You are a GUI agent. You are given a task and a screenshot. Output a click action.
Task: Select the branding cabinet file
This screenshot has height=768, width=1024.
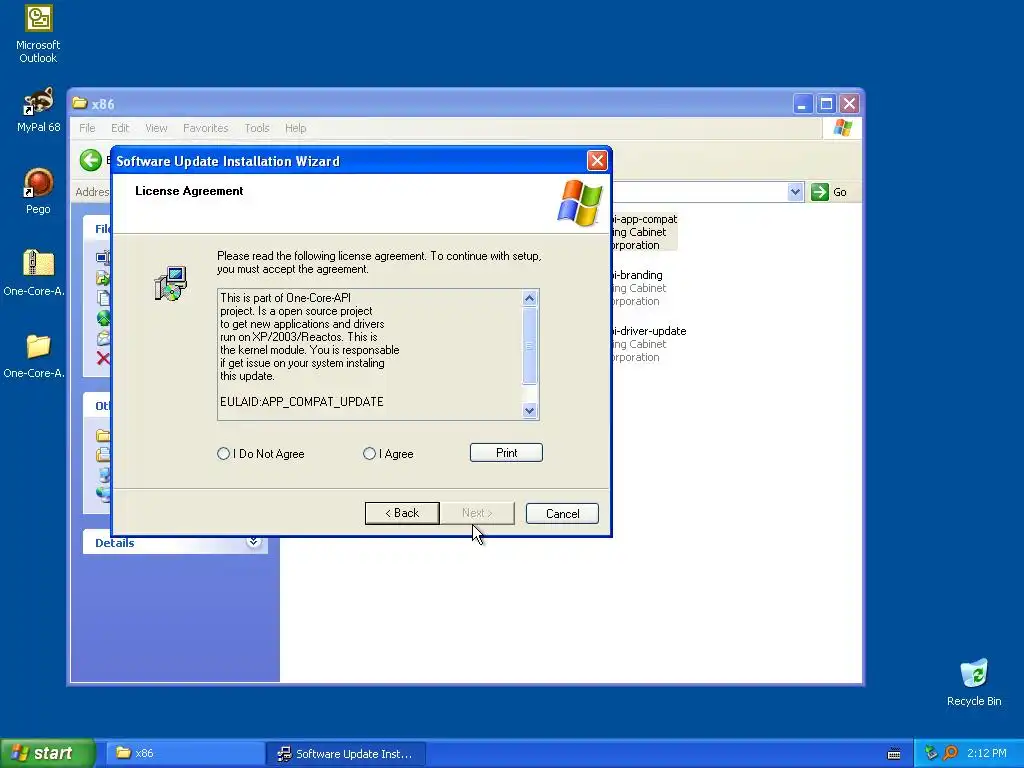click(638, 288)
